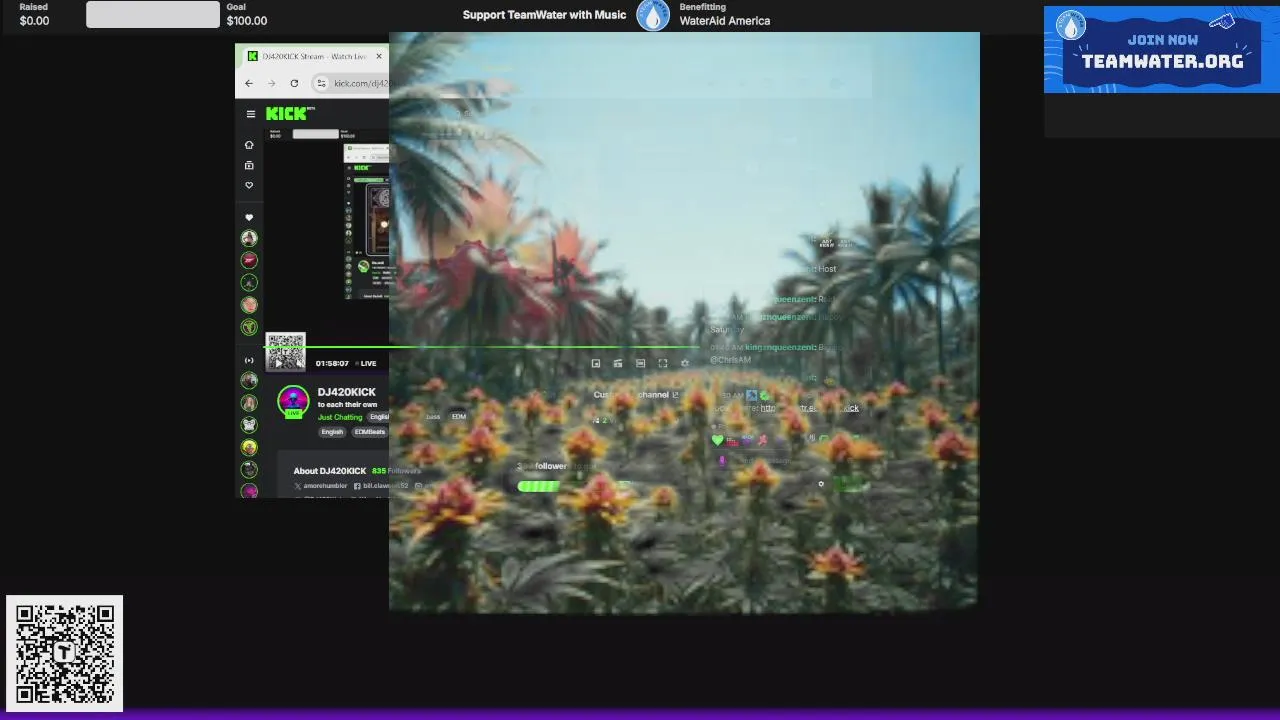The image size is (1280, 720).
Task: Click the Customize channel link
Action: (x=636, y=394)
